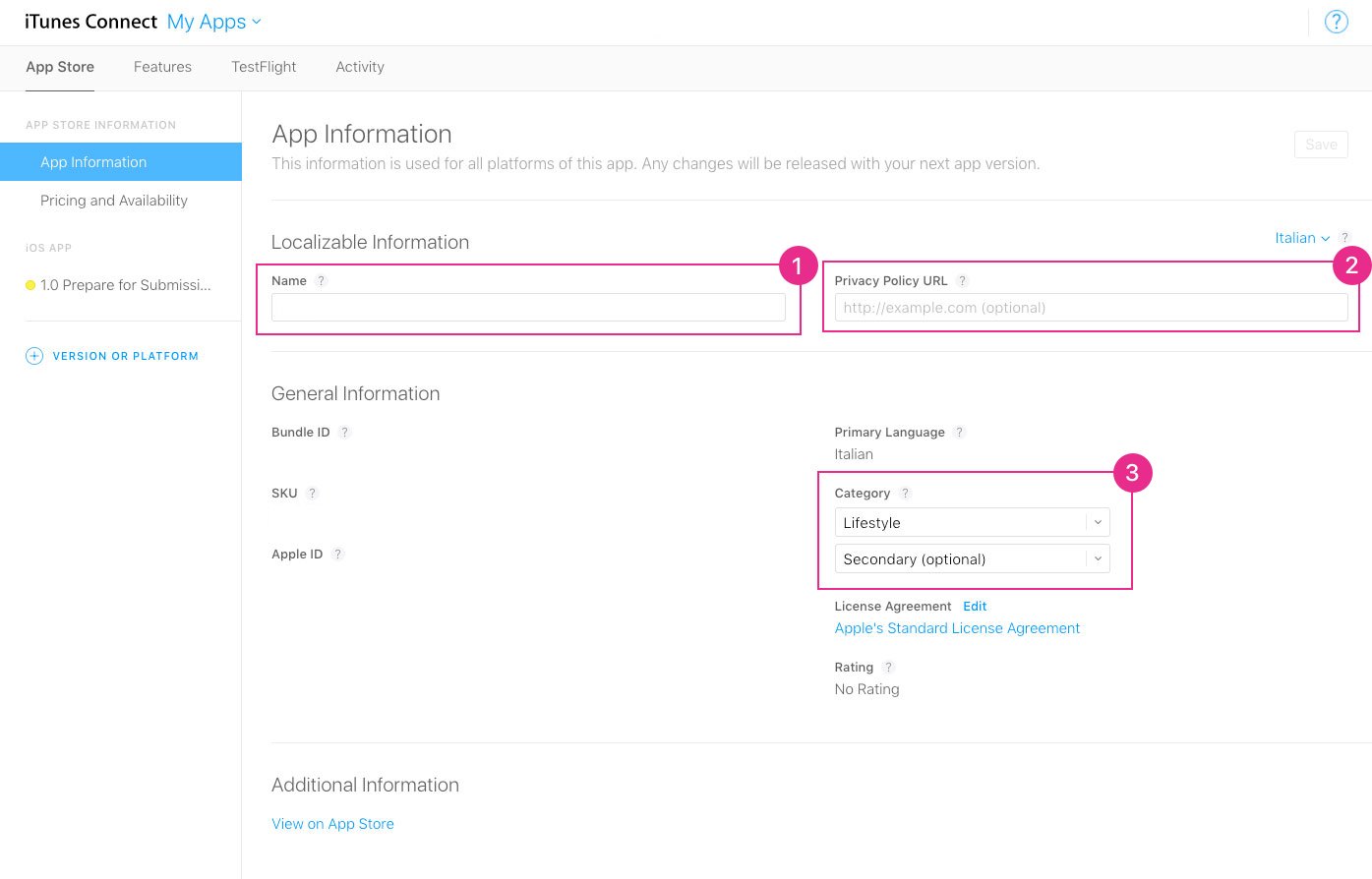Click the Additional Information heading
Screen dimensions: 1372x879
365,785
